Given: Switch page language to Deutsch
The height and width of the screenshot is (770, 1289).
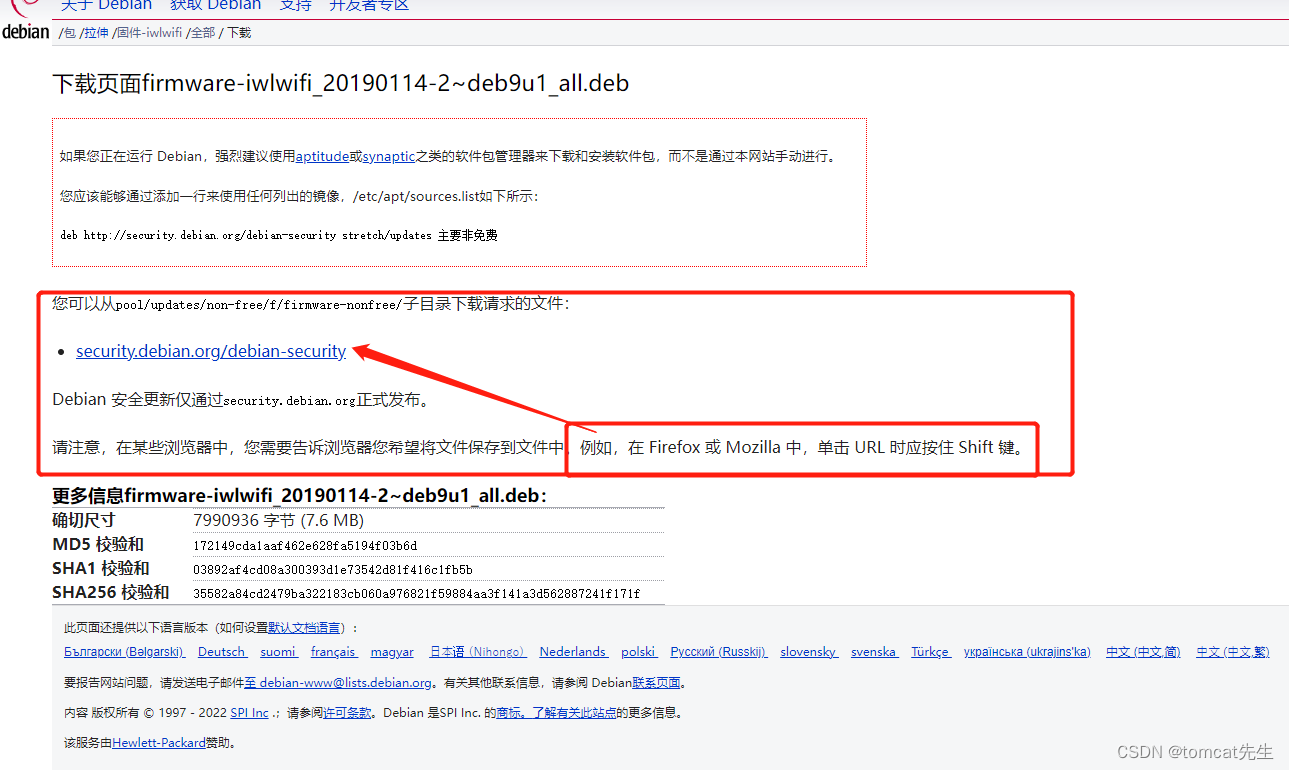Looking at the screenshot, I should point(222,652).
